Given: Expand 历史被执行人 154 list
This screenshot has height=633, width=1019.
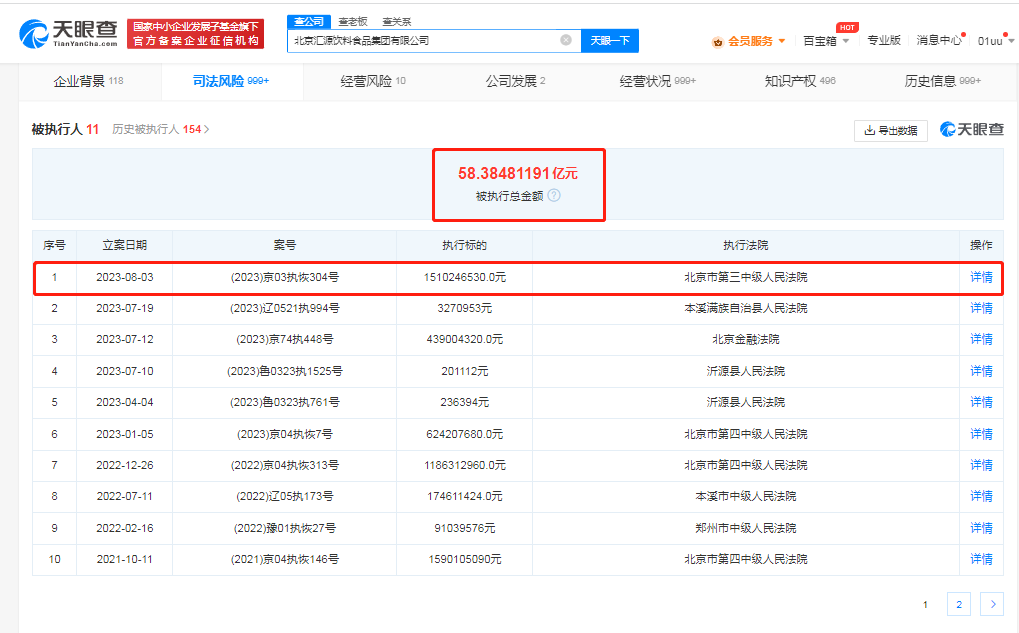Looking at the screenshot, I should pos(160,130).
